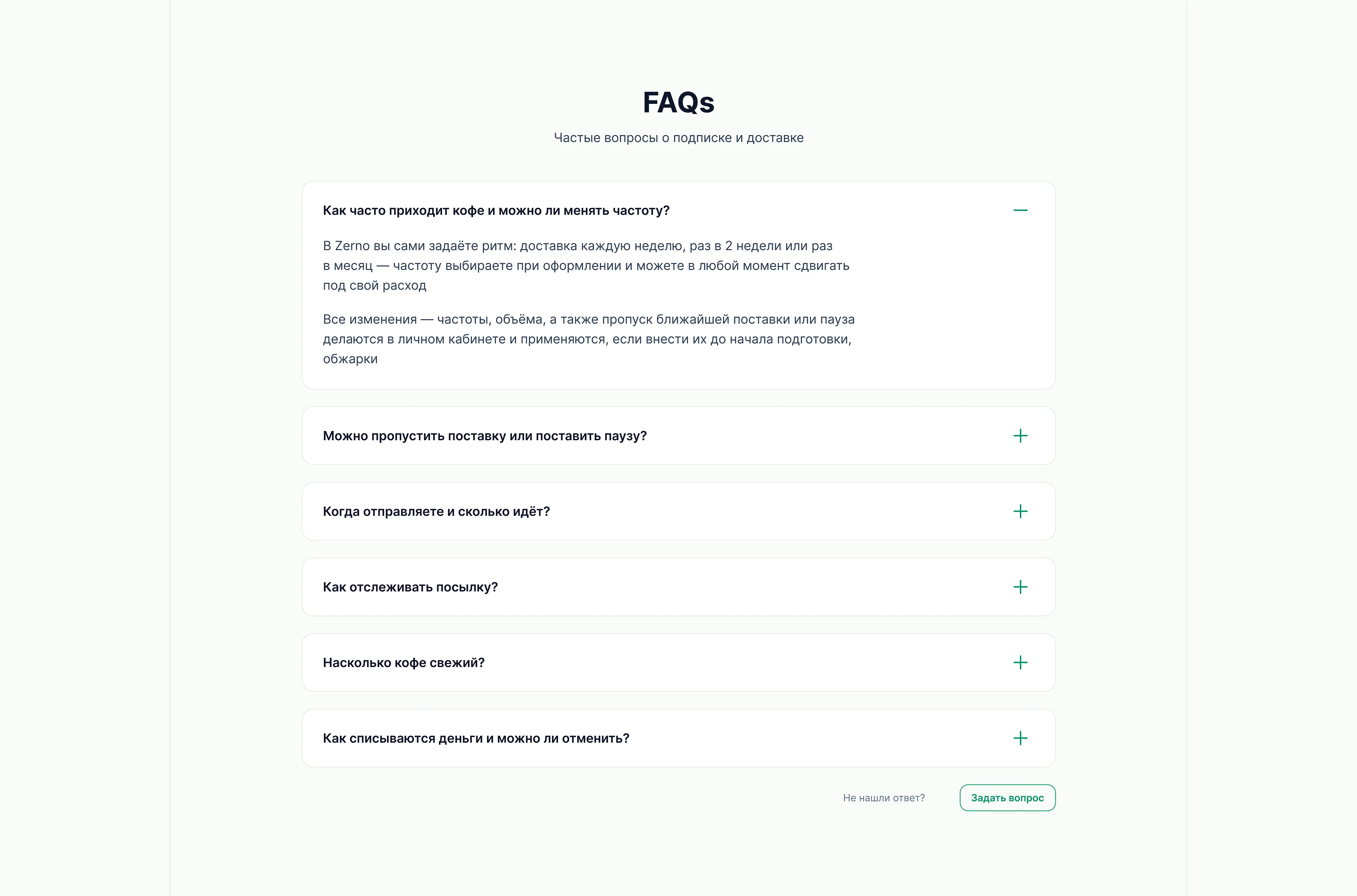1357x896 pixels.
Task: Click the 'Не нашли ответ?' text
Action: 883,798
